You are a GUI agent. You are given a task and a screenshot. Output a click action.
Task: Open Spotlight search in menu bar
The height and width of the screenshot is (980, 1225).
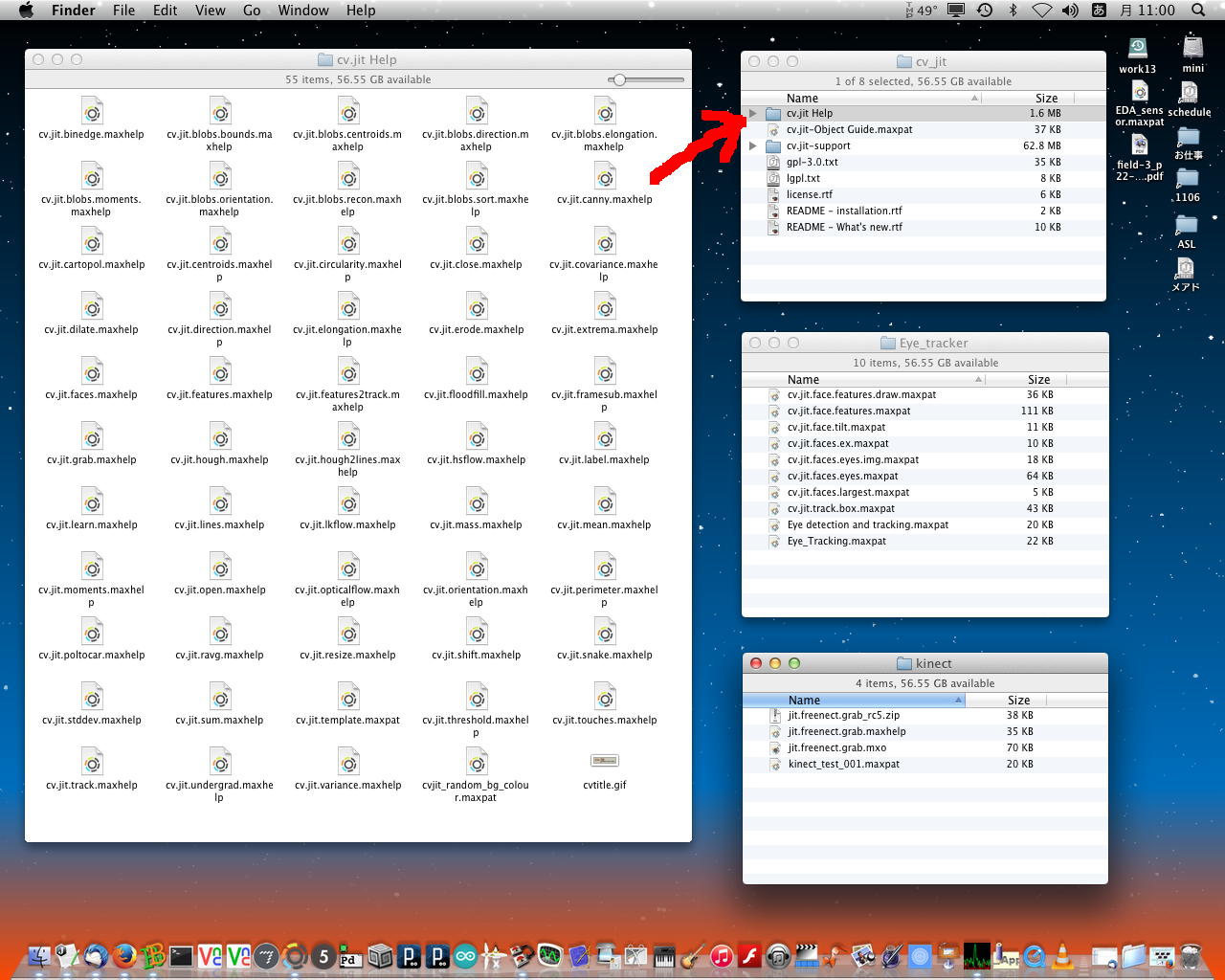click(x=1198, y=11)
